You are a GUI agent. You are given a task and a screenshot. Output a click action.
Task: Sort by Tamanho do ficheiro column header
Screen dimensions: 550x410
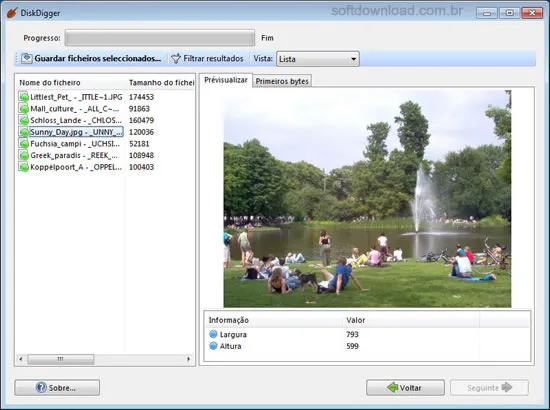point(161,83)
